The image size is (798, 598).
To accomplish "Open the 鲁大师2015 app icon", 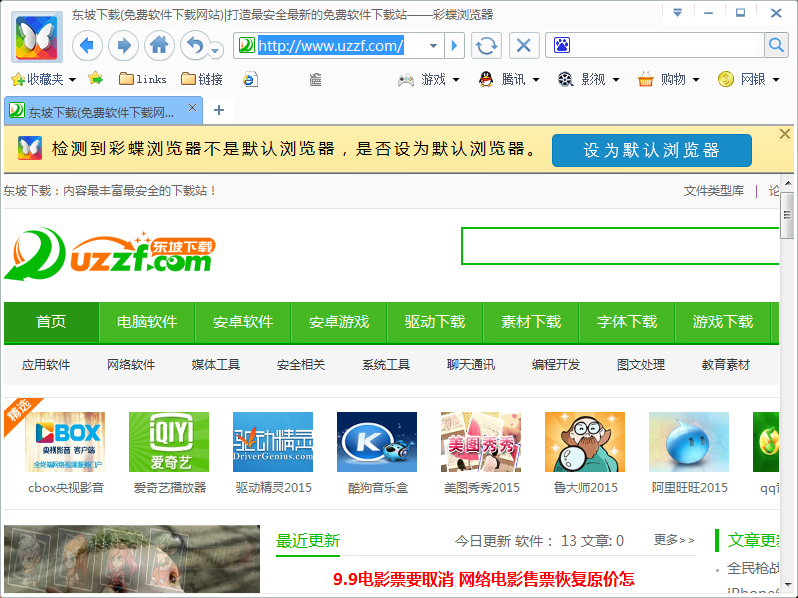I will 585,442.
